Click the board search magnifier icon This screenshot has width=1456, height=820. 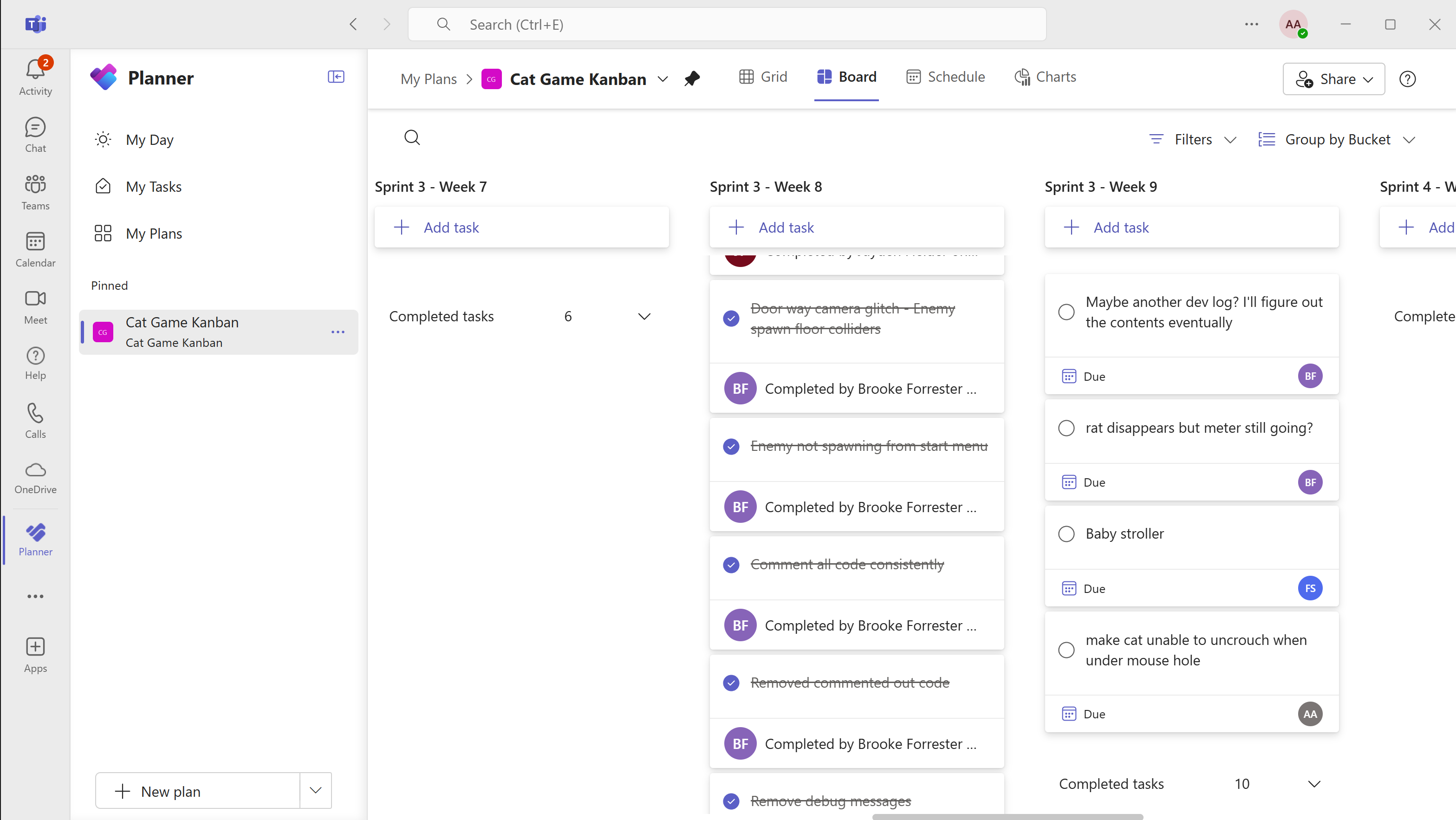(412, 137)
